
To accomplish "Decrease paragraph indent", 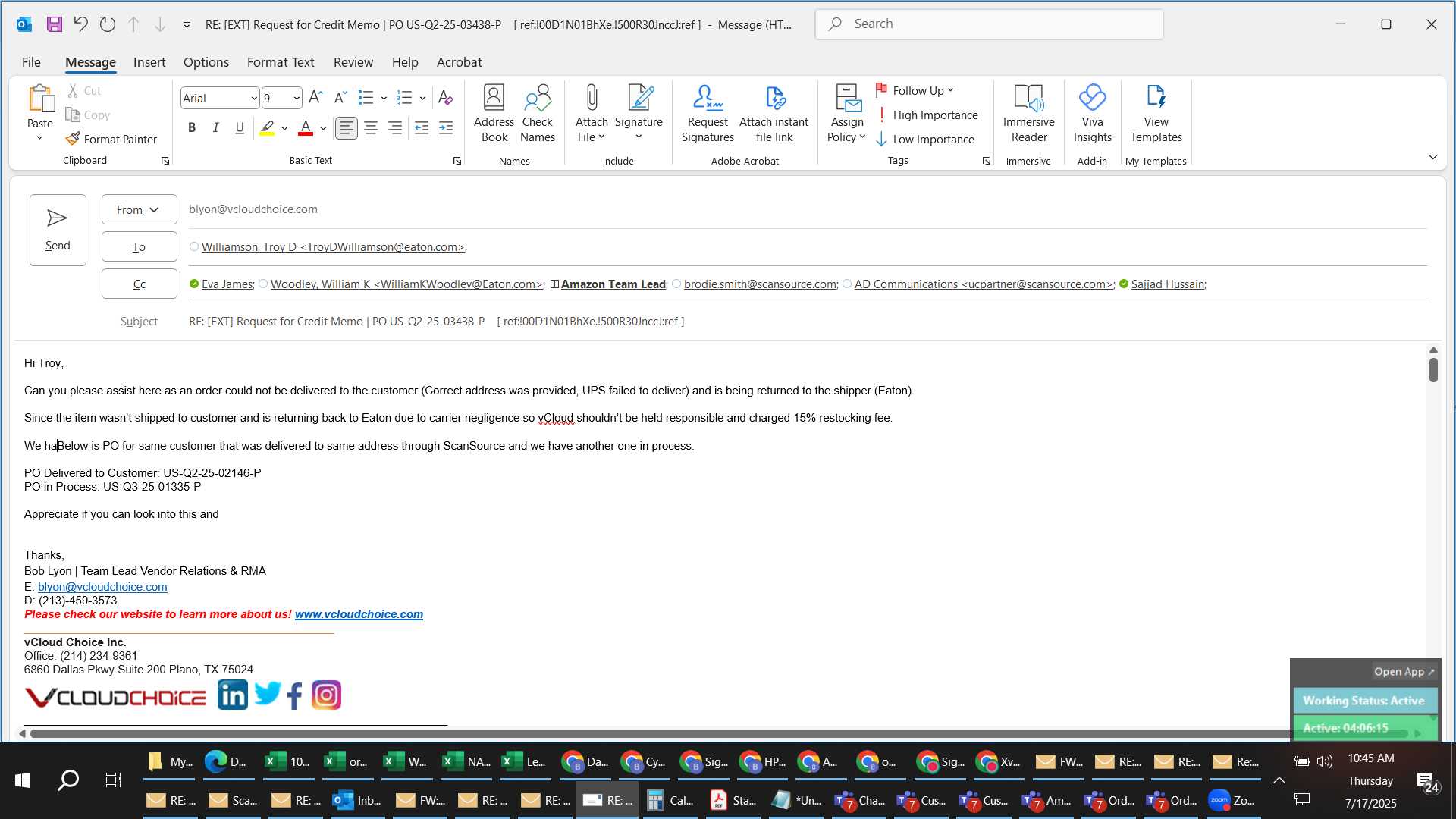I will pos(422,127).
